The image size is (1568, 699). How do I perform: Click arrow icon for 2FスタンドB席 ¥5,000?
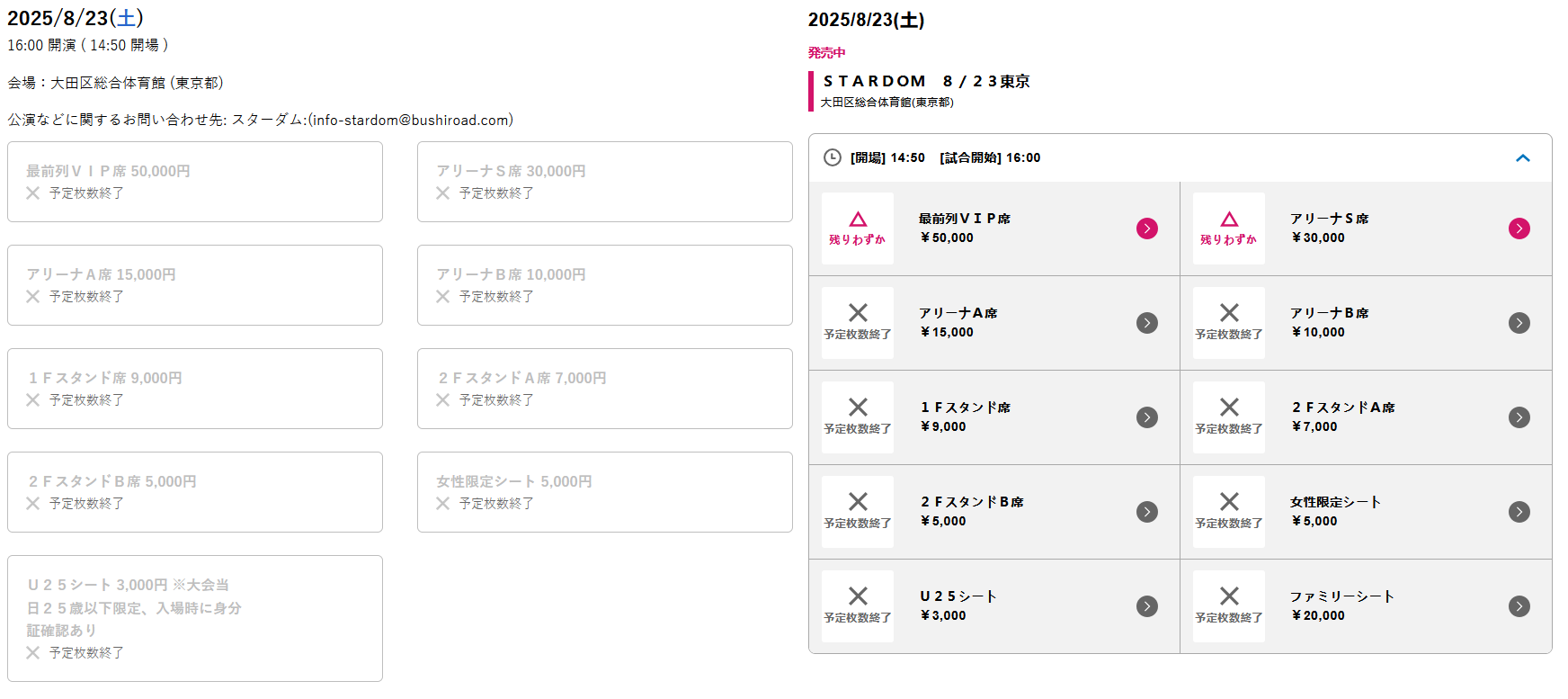[x=1146, y=512]
